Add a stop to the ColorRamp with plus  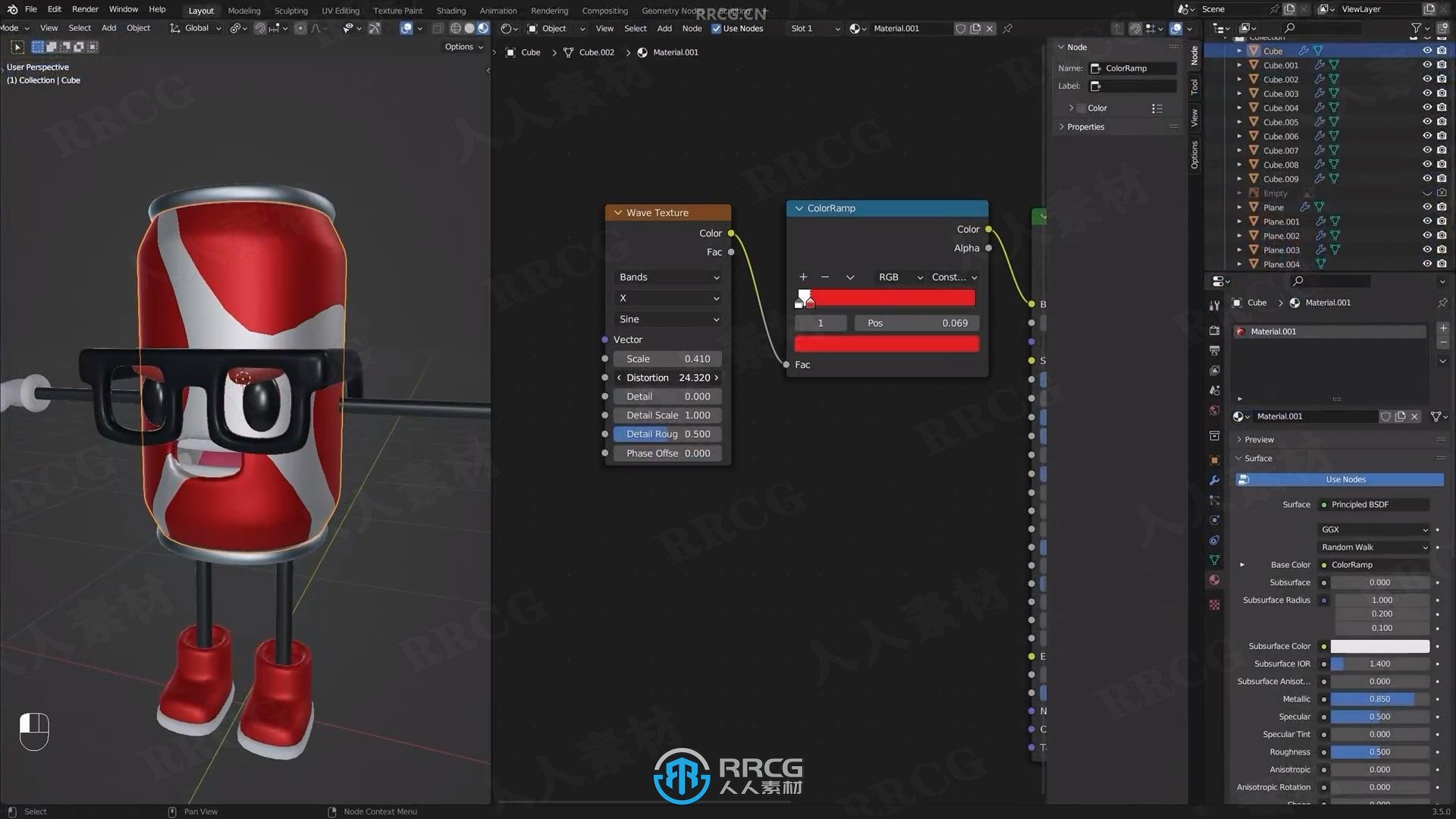(803, 277)
